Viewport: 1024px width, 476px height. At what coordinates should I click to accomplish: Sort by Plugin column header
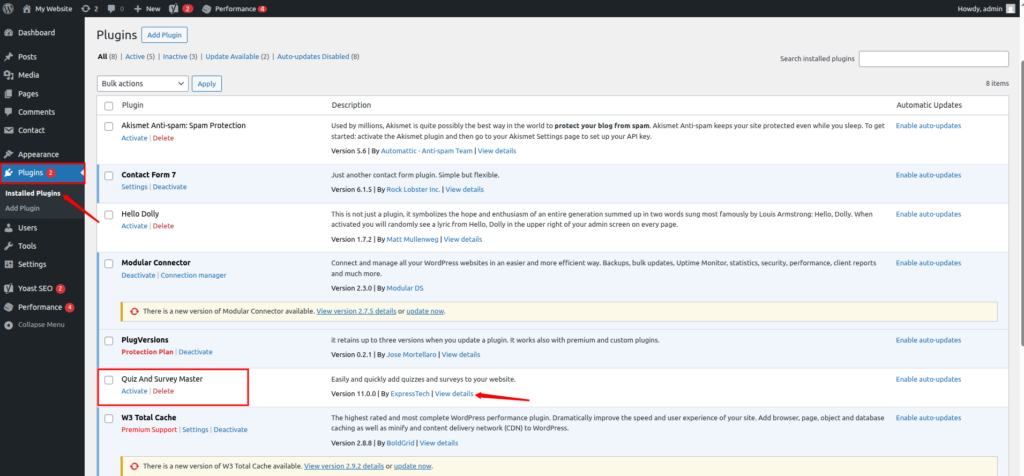(133, 105)
